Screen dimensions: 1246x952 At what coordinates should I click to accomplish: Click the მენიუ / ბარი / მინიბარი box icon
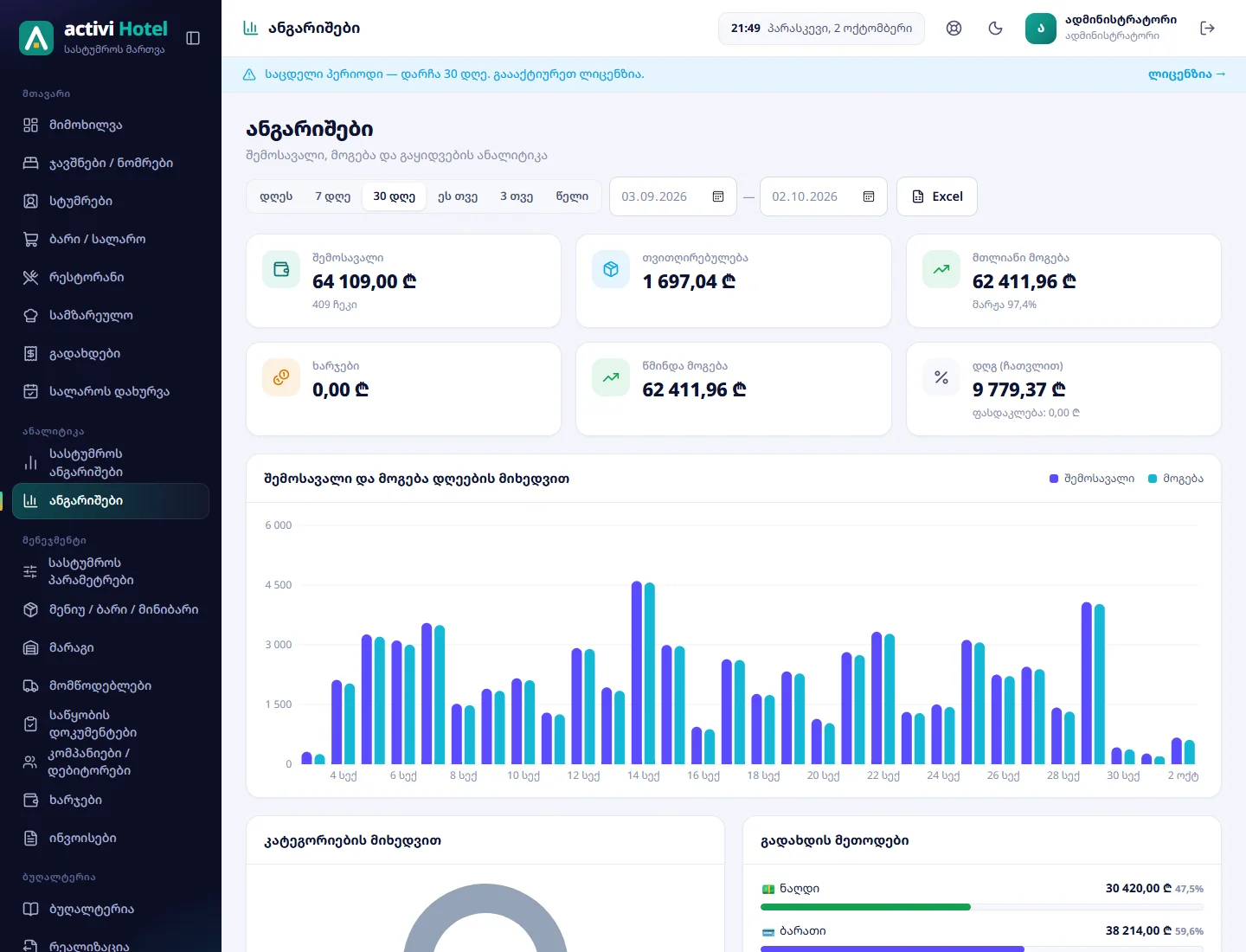[x=30, y=609]
